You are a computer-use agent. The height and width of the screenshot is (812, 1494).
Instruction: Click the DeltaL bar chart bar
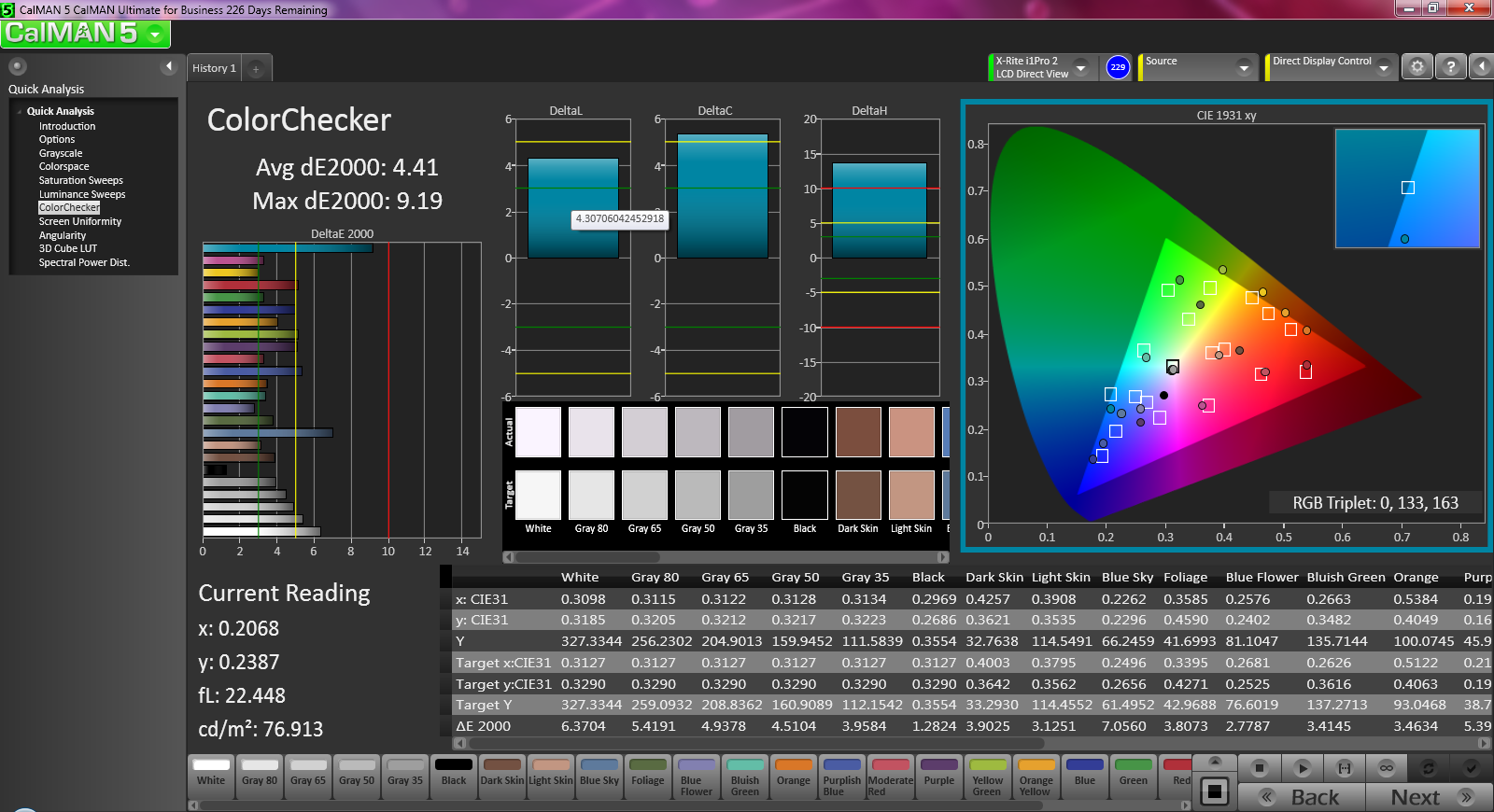tap(573, 208)
